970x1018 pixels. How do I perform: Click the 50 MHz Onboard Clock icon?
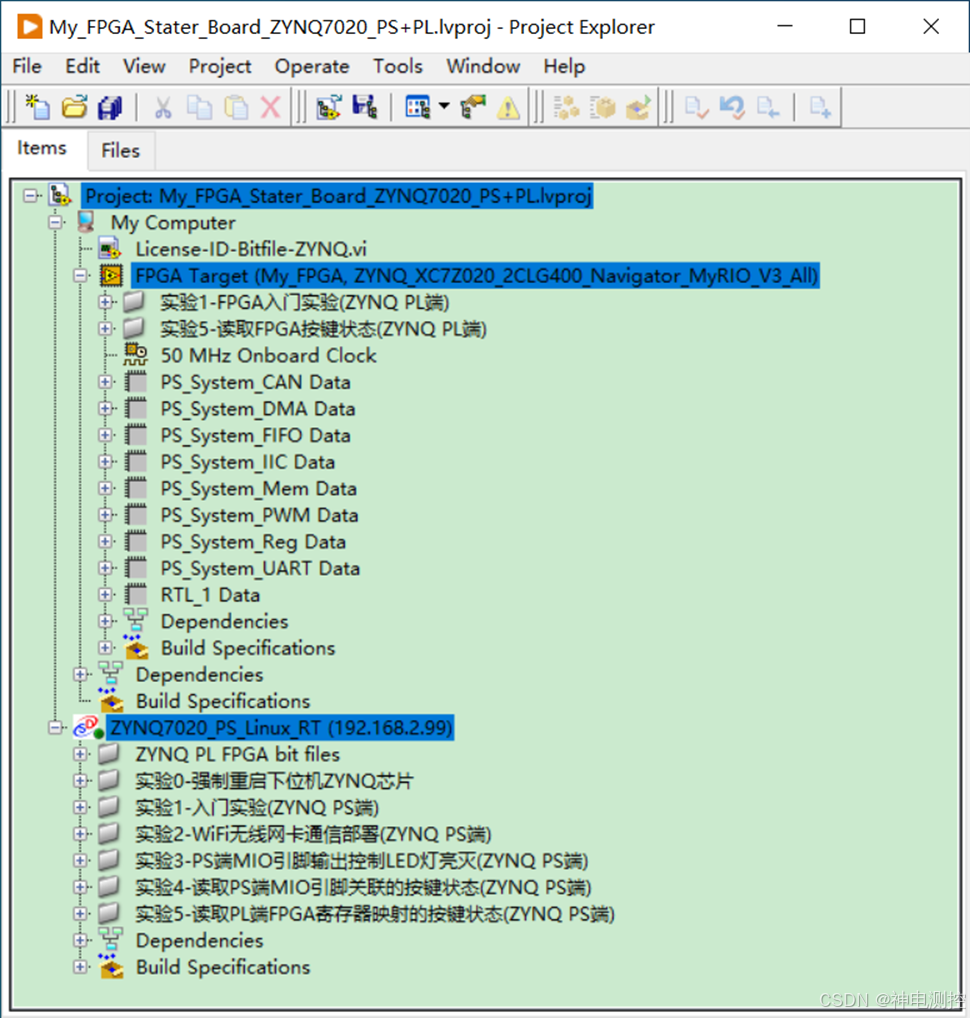coord(135,355)
